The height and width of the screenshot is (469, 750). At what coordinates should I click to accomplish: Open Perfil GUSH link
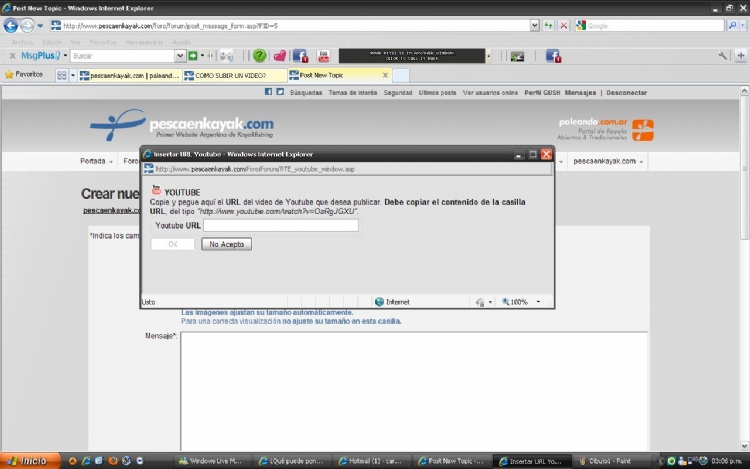(542, 93)
